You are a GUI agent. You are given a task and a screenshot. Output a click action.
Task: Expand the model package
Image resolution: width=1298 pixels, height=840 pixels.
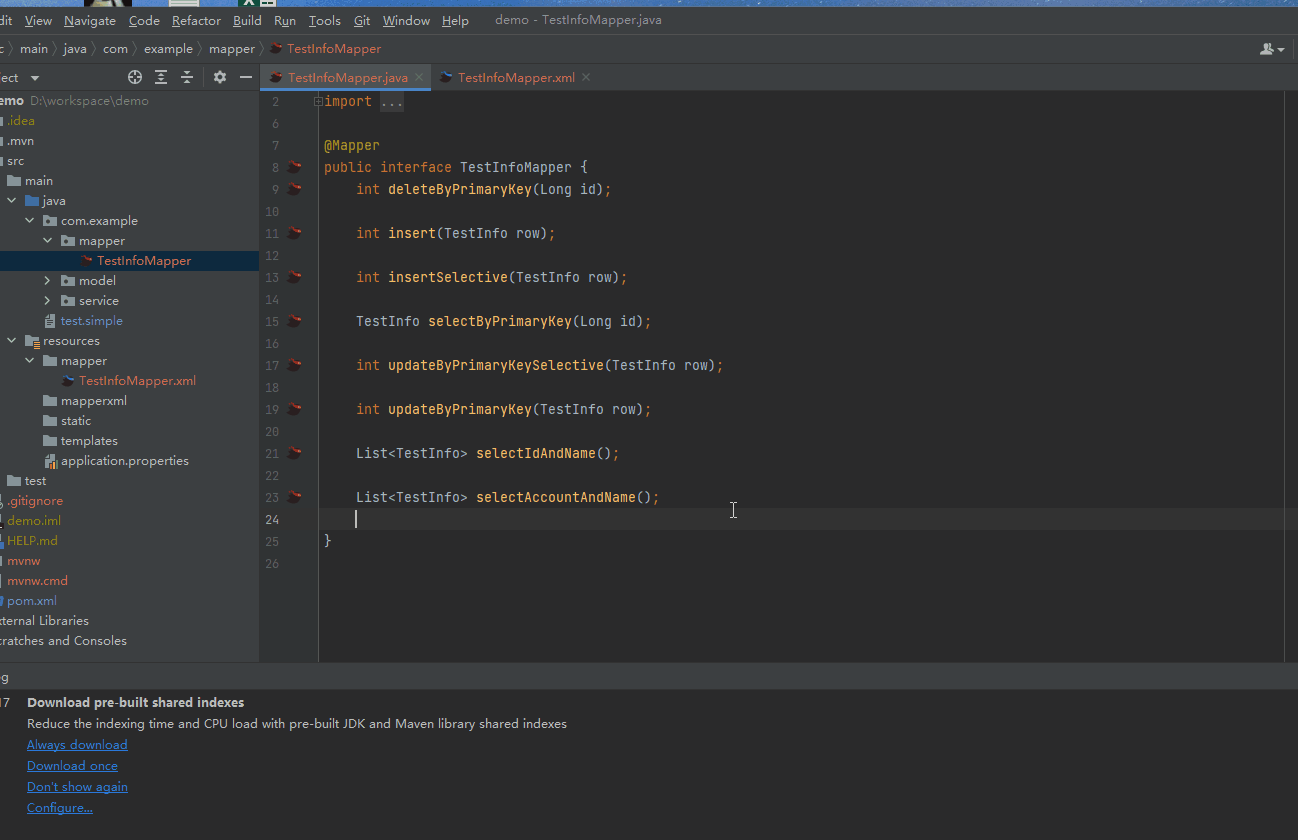coord(46,280)
